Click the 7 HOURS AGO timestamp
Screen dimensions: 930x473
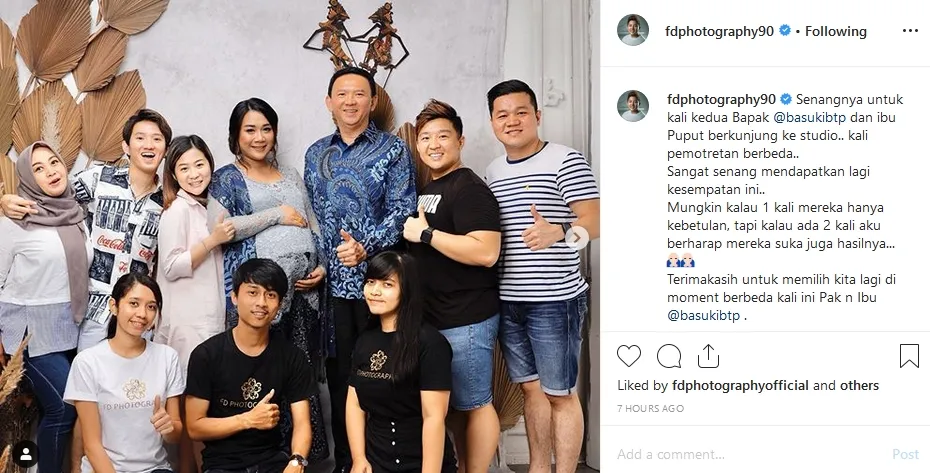651,408
